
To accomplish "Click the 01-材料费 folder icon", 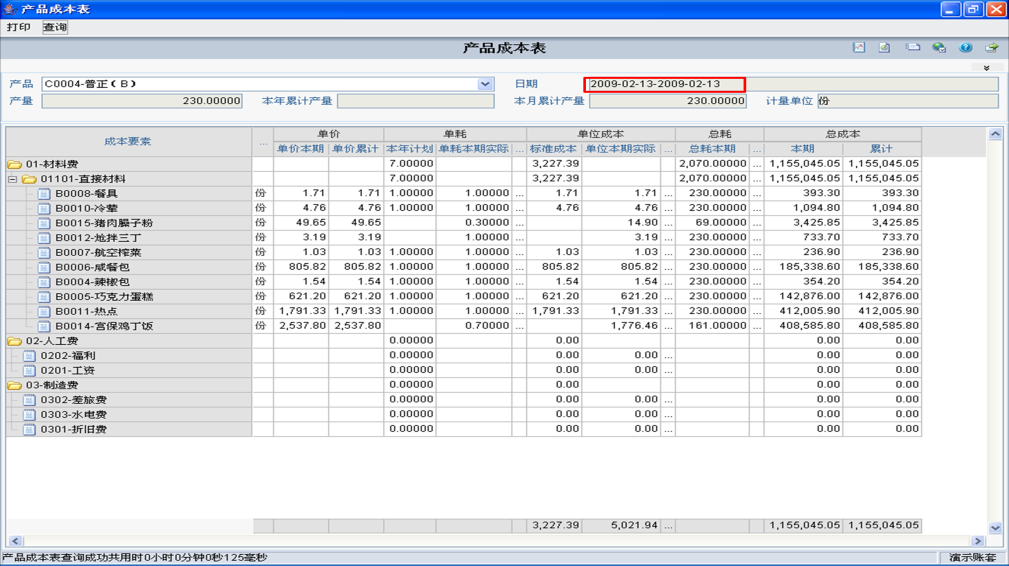I will coord(14,165).
